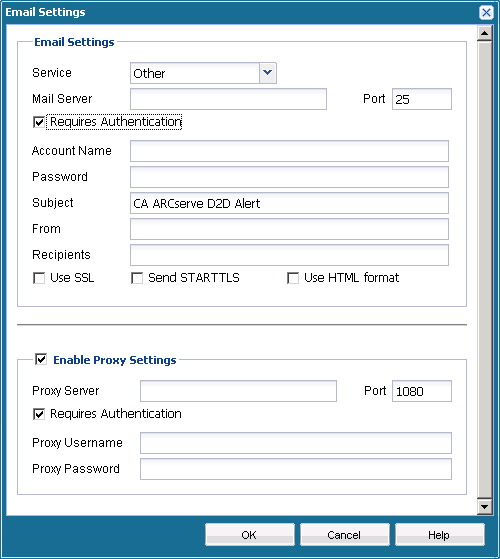Click the Proxy Username field
500x559 pixels.
[295, 443]
